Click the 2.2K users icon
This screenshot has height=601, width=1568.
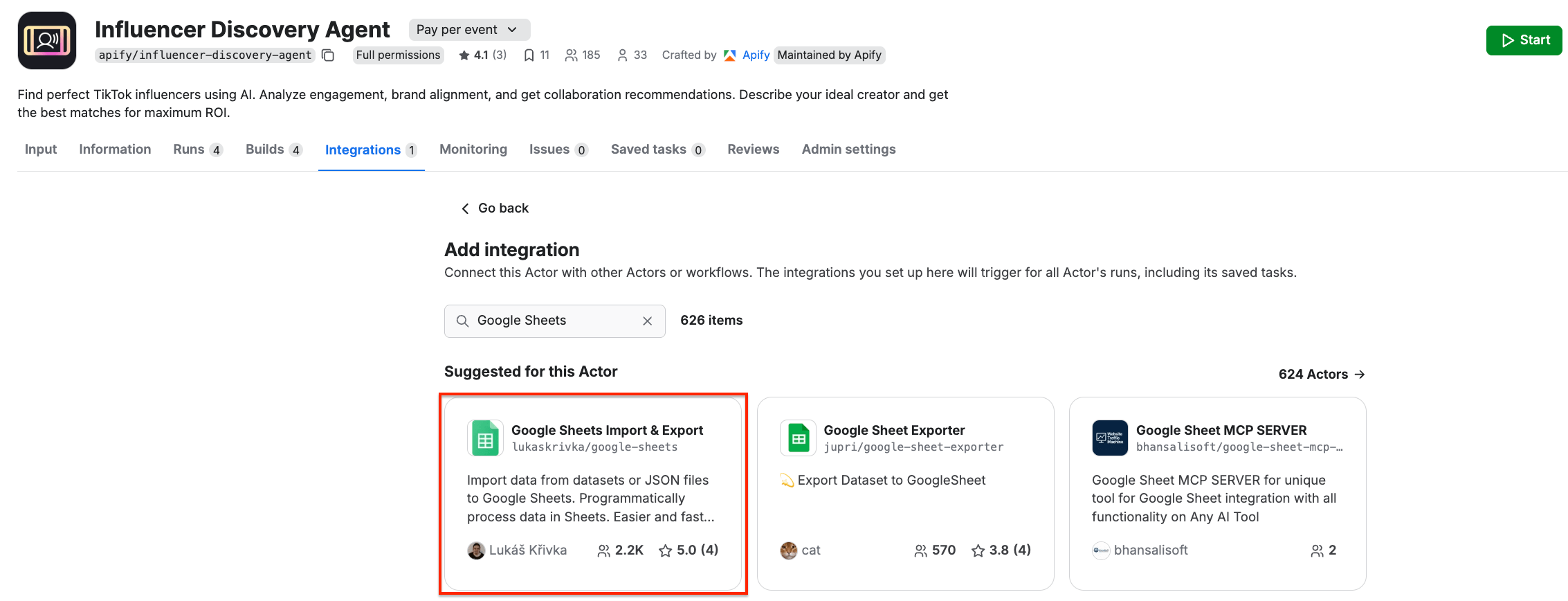tap(604, 550)
